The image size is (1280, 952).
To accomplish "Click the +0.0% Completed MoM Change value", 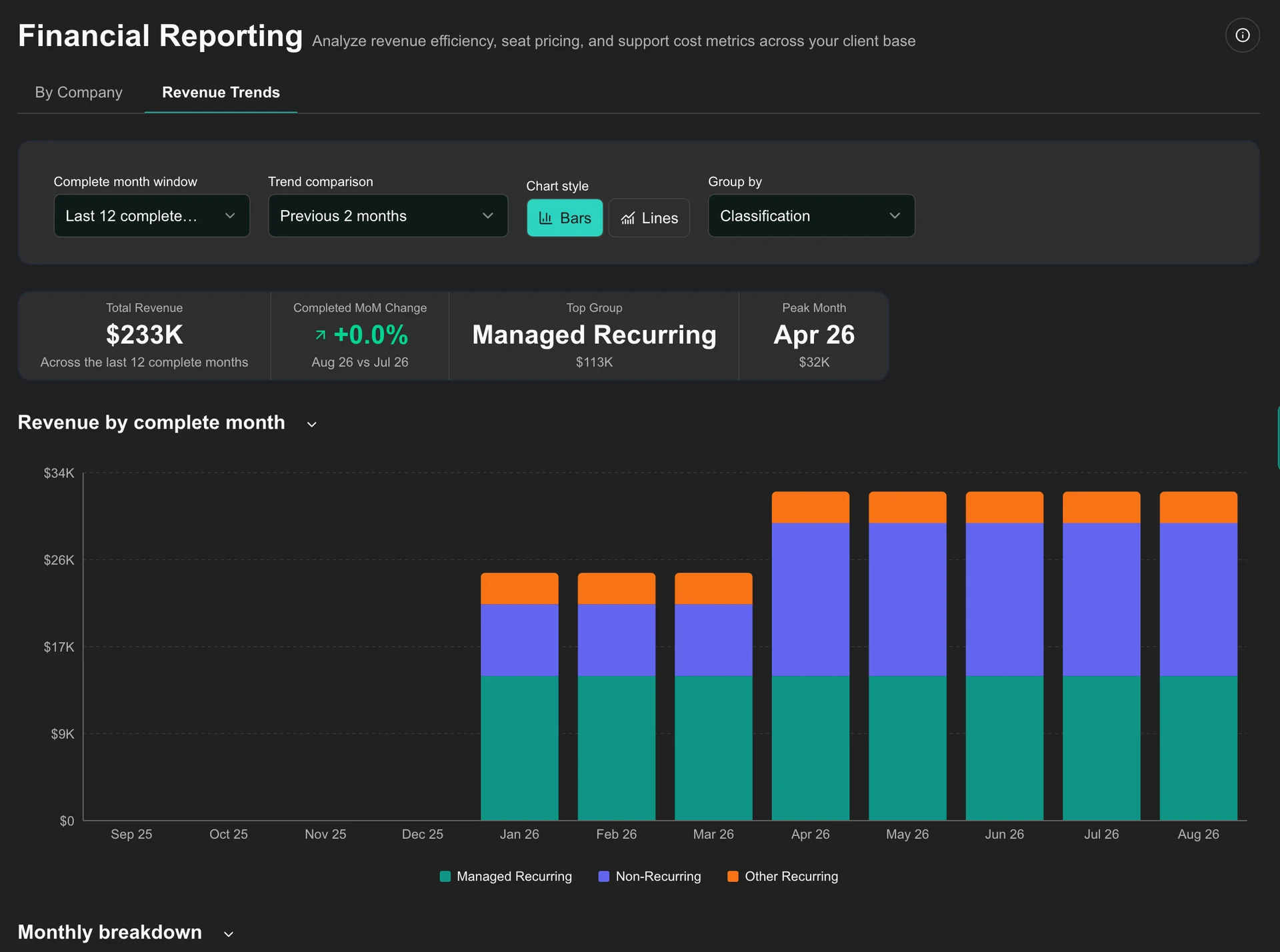I will click(x=371, y=335).
